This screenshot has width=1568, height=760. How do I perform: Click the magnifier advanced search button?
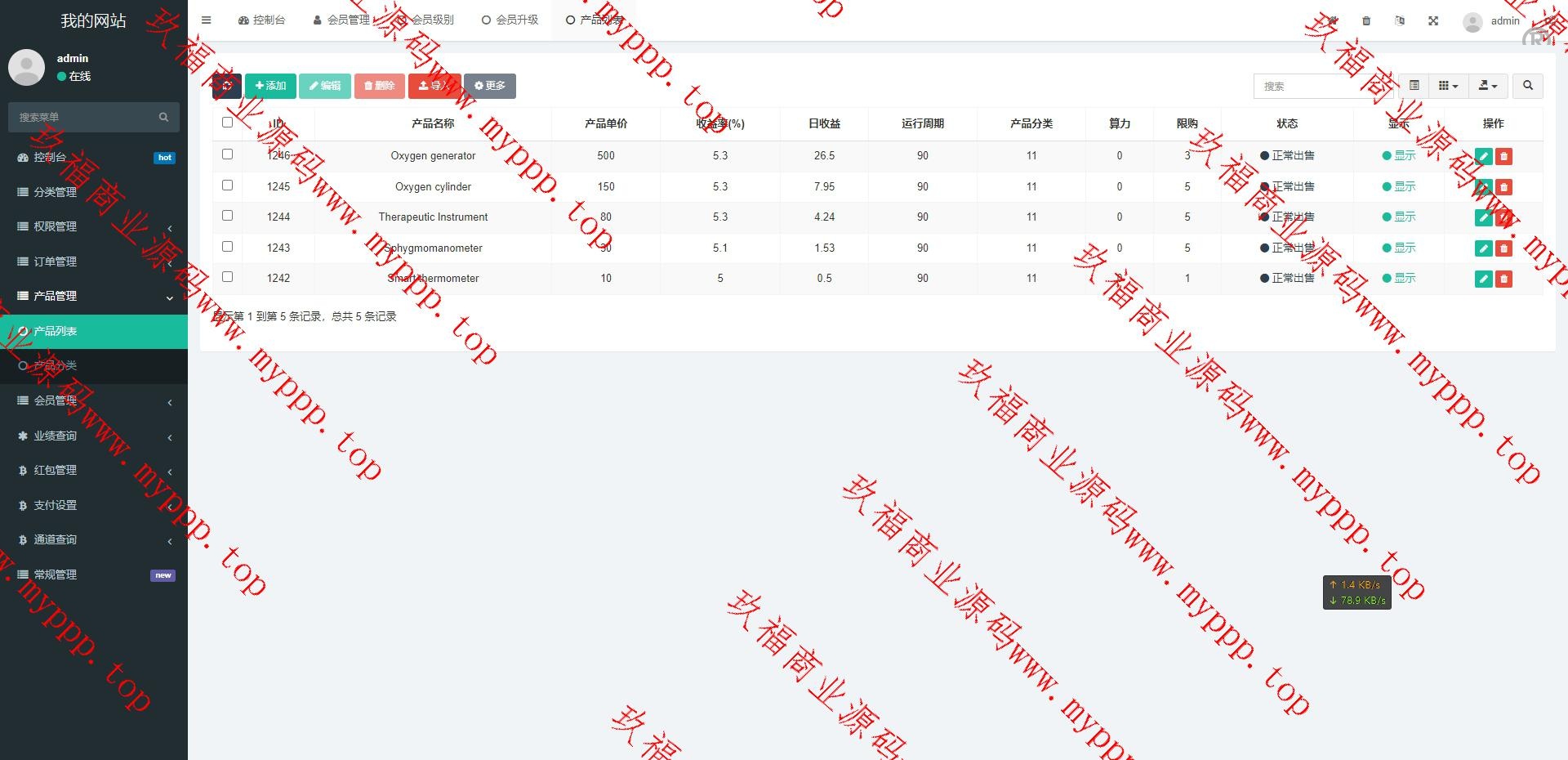pos(1527,86)
